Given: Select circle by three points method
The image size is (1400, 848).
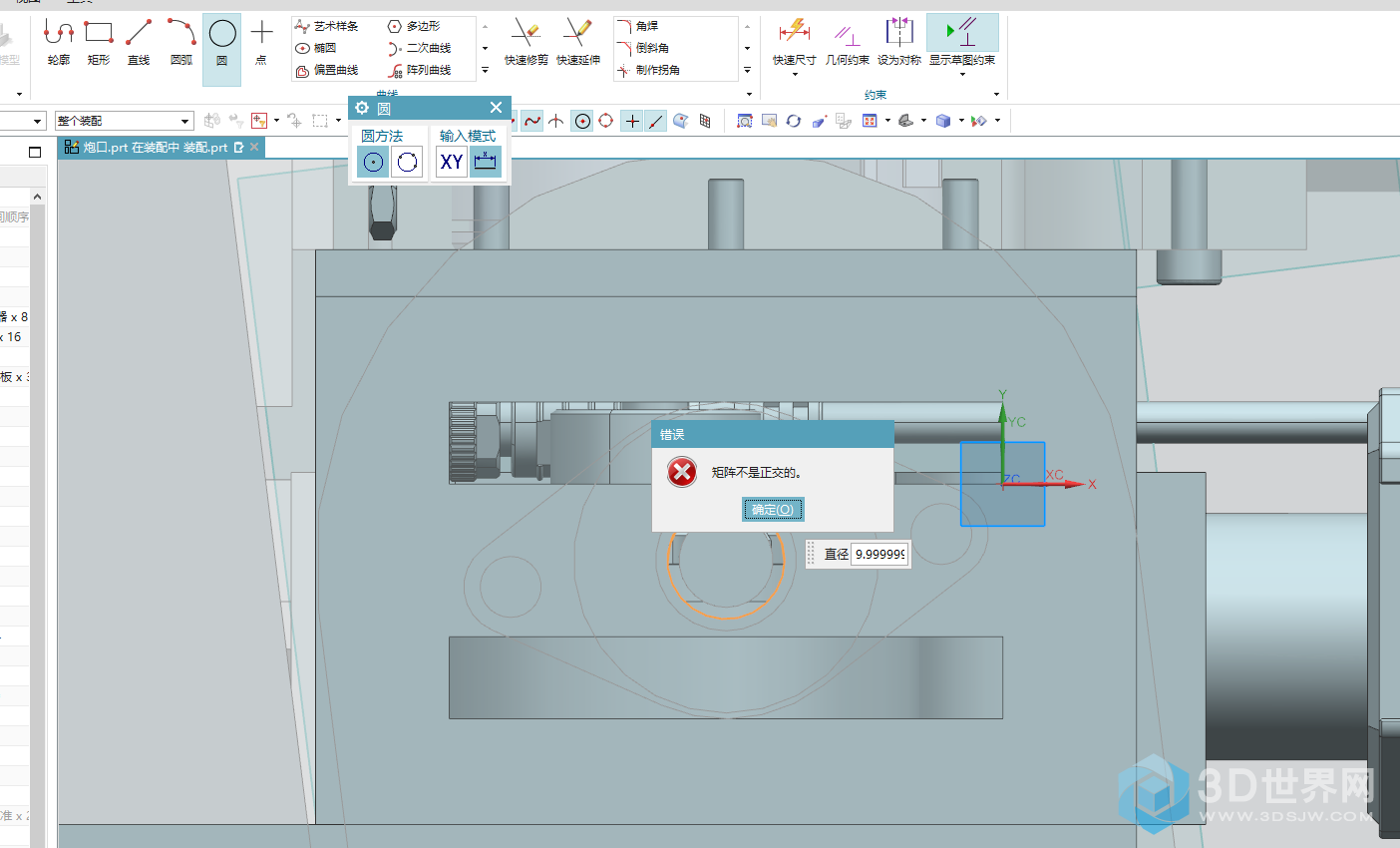Looking at the screenshot, I should point(407,162).
